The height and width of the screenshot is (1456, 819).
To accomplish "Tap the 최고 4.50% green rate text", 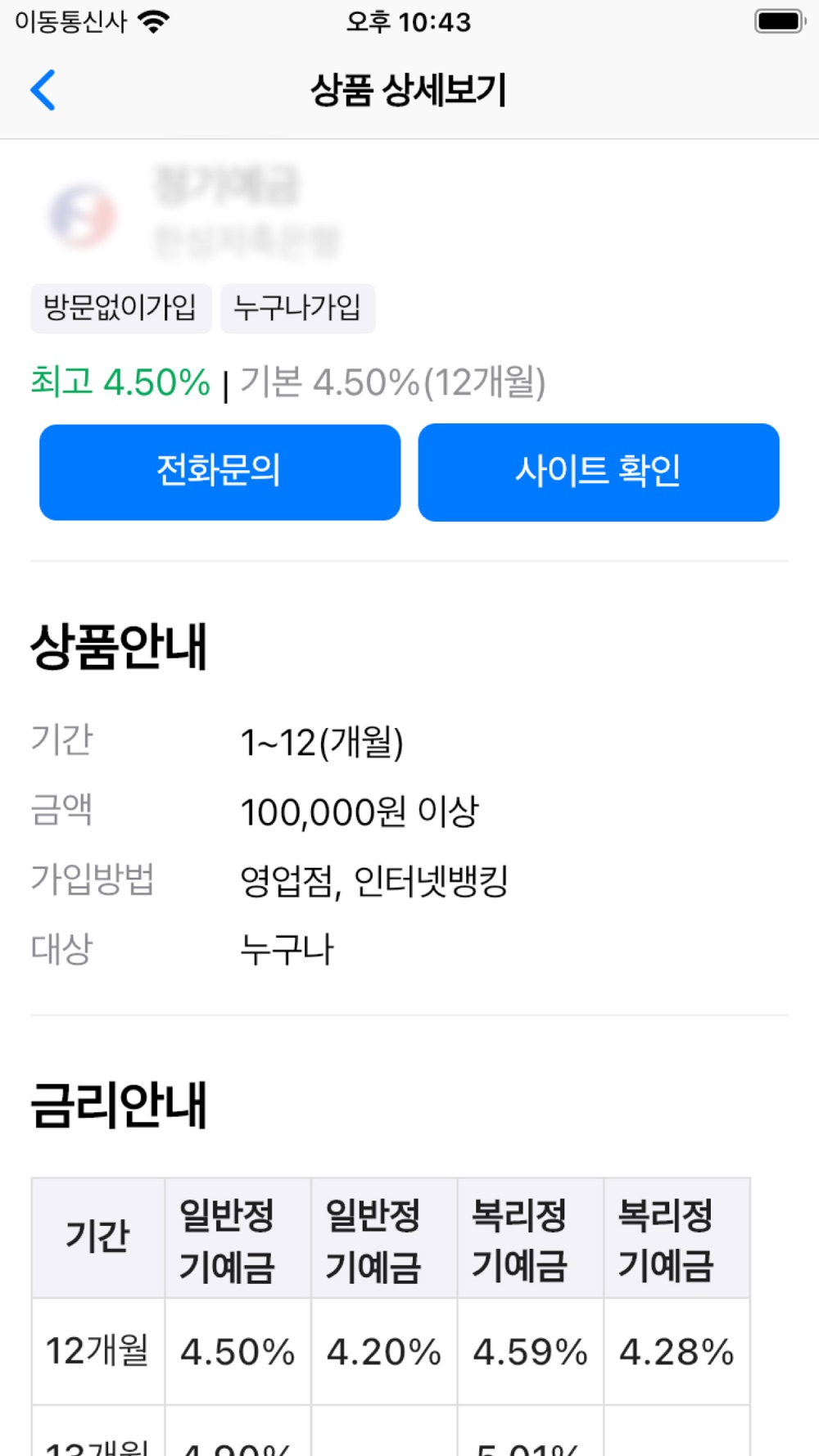I will (120, 382).
